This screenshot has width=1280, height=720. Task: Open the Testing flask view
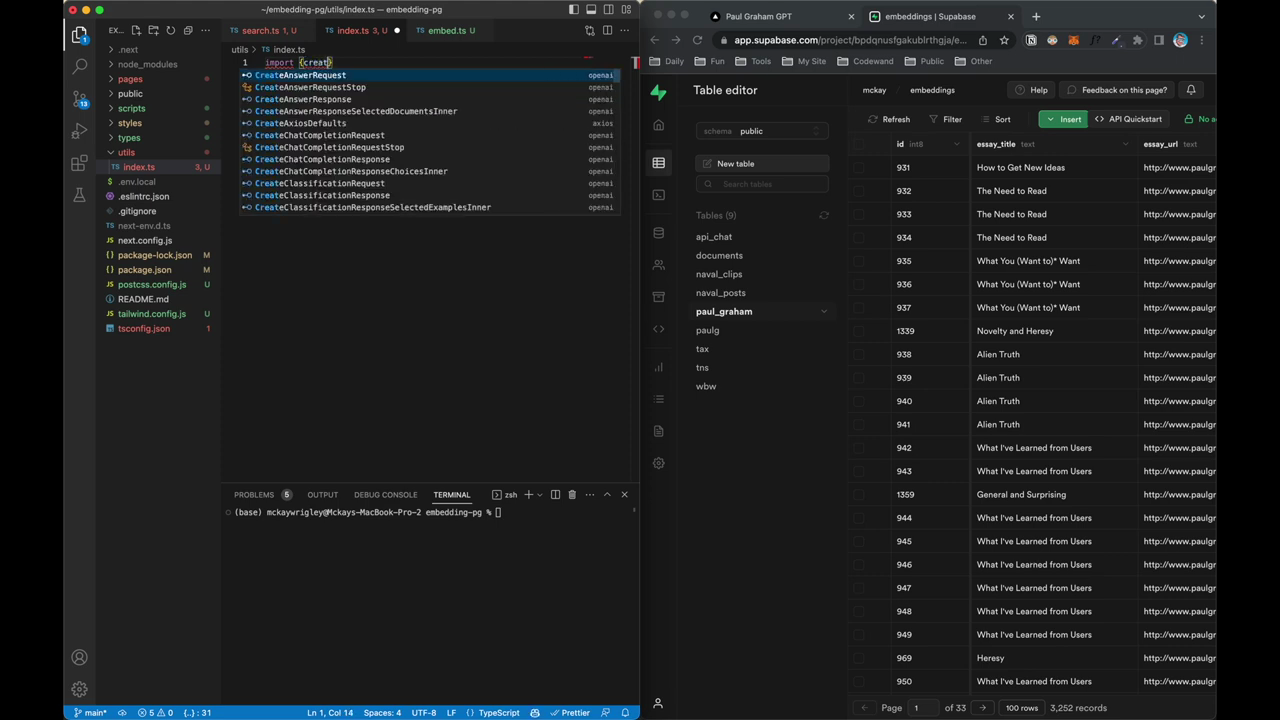[x=79, y=195]
